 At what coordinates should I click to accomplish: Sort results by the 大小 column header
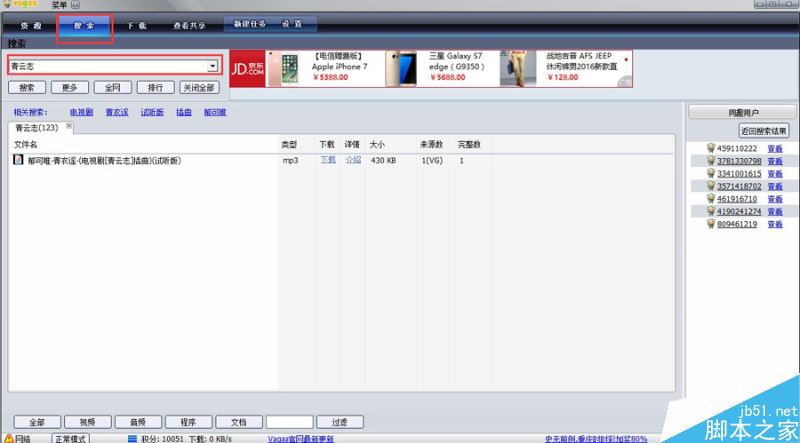377,145
